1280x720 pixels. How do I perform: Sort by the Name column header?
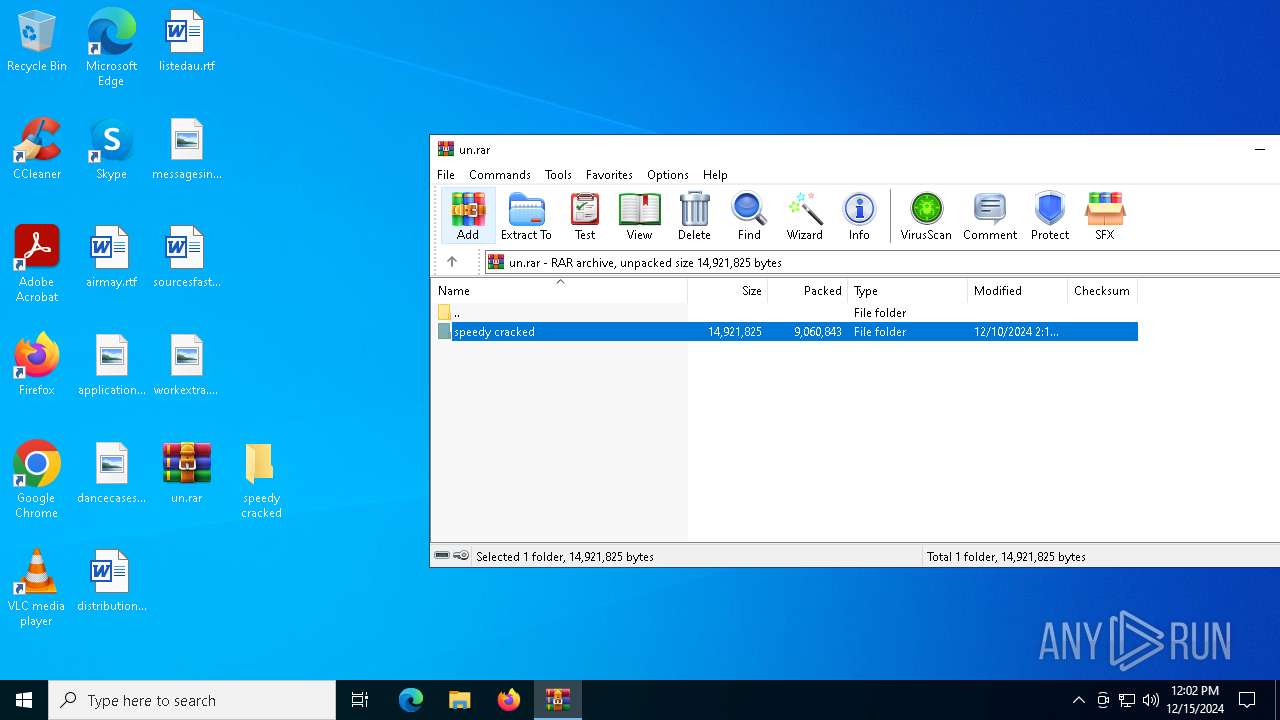(560, 291)
